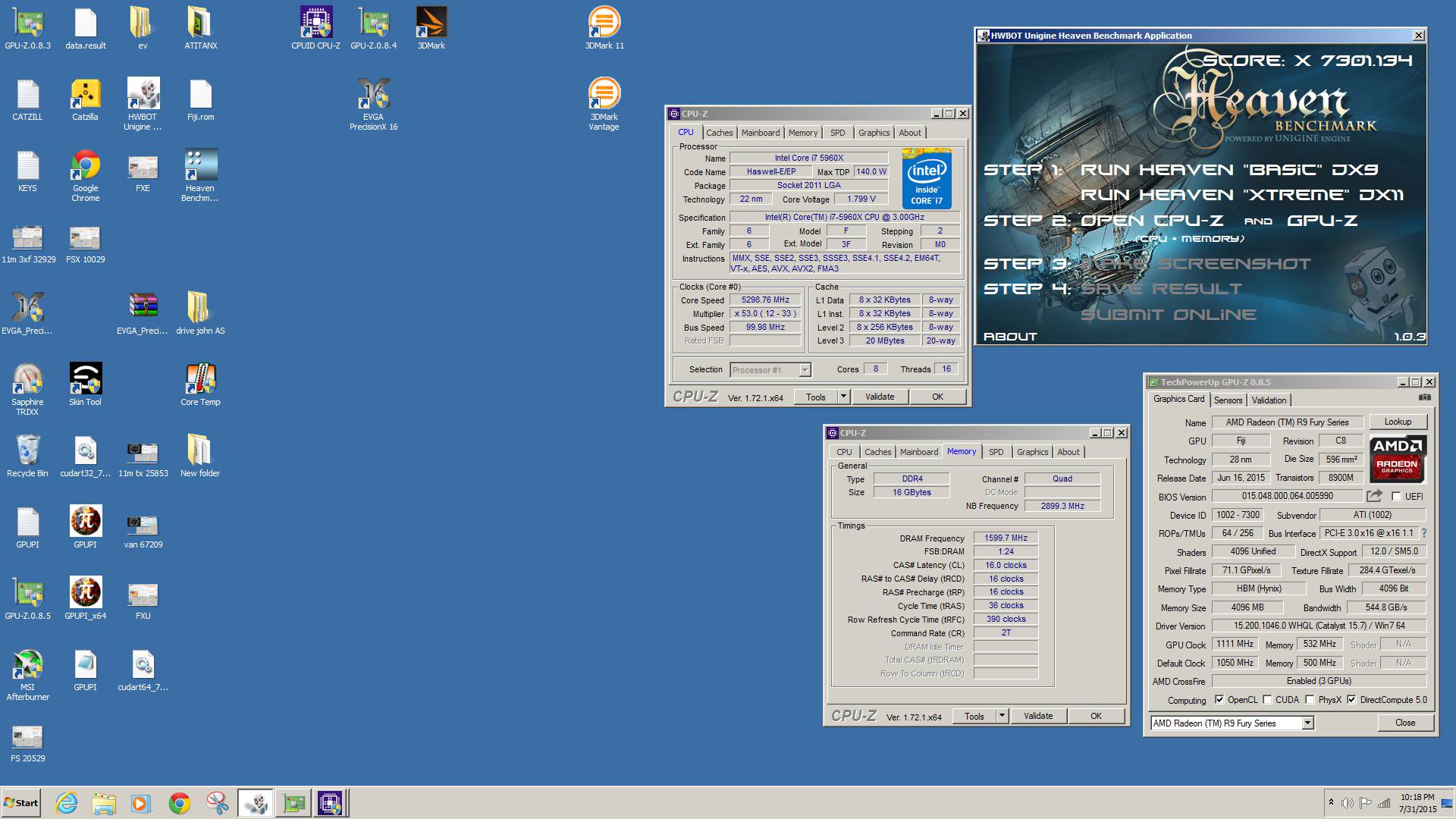Open the GPUPI_x64 desktop icon

coord(86,599)
